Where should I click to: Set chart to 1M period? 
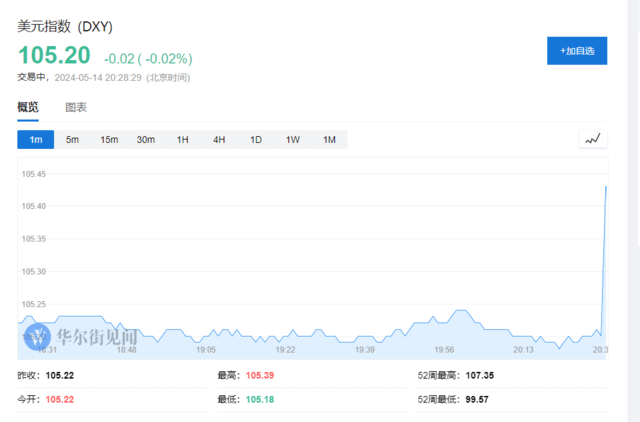click(329, 140)
